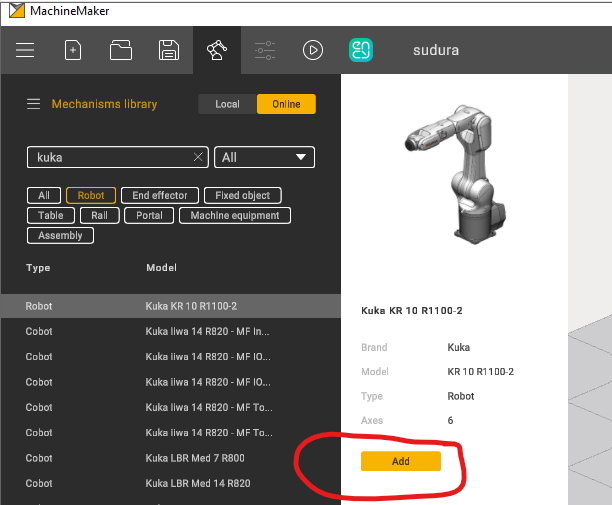Filter by Machine equipment
The image size is (612, 505).
click(x=235, y=215)
